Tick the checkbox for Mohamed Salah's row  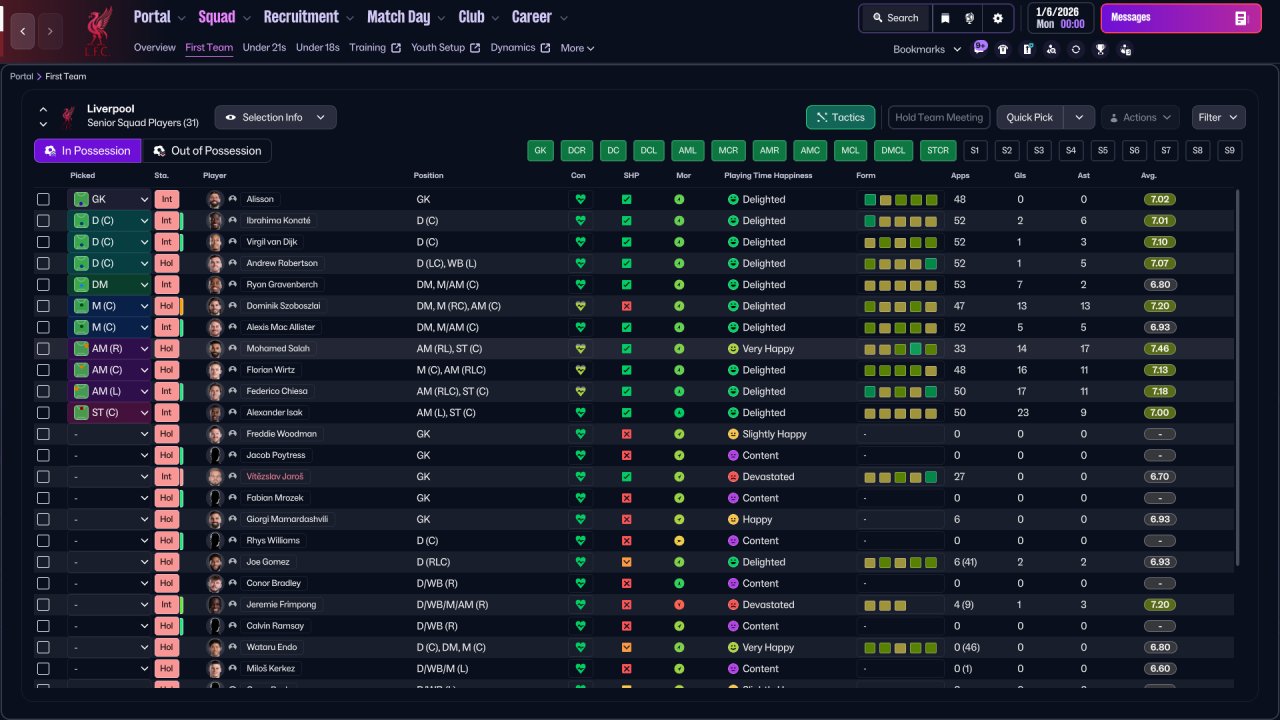(43, 349)
